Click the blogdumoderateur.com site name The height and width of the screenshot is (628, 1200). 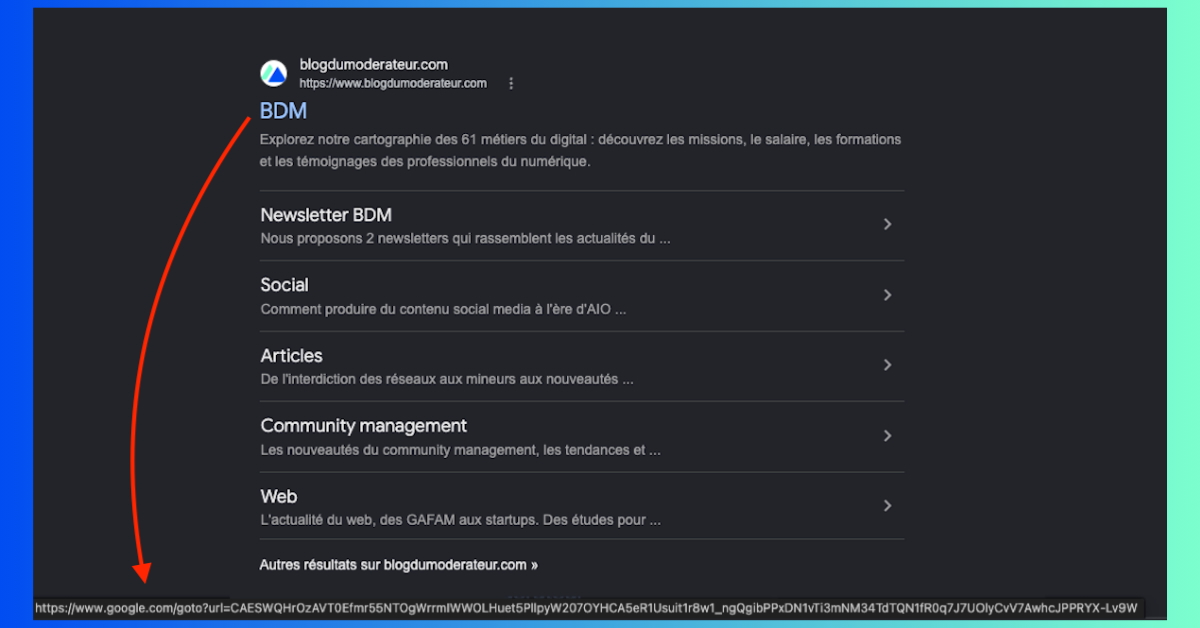pyautogui.click(x=374, y=65)
